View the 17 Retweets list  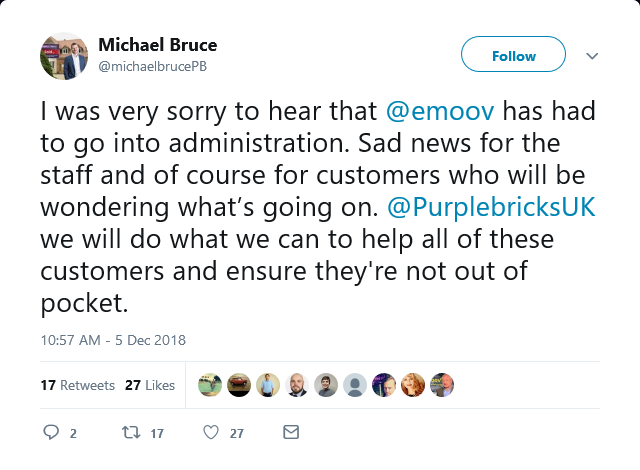coord(78,385)
